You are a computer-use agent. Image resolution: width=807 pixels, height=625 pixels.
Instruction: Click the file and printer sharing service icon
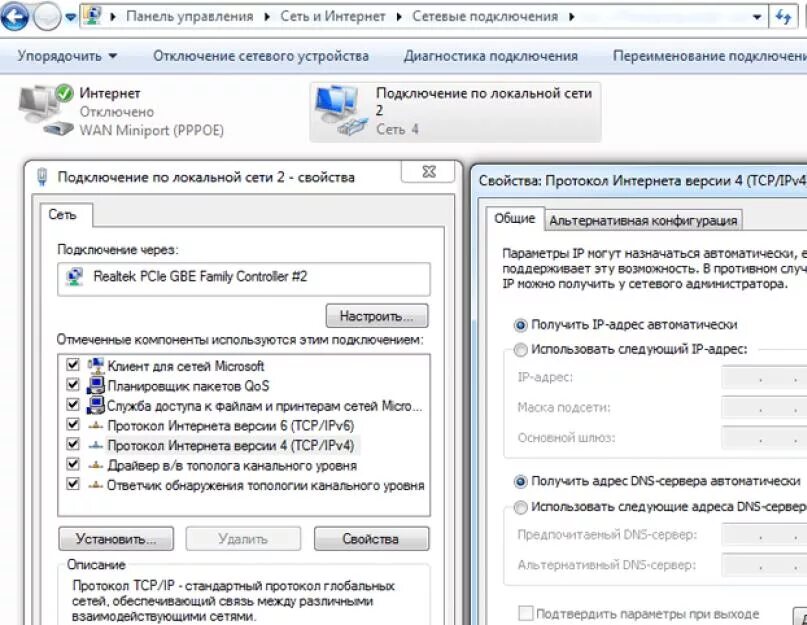[96, 406]
